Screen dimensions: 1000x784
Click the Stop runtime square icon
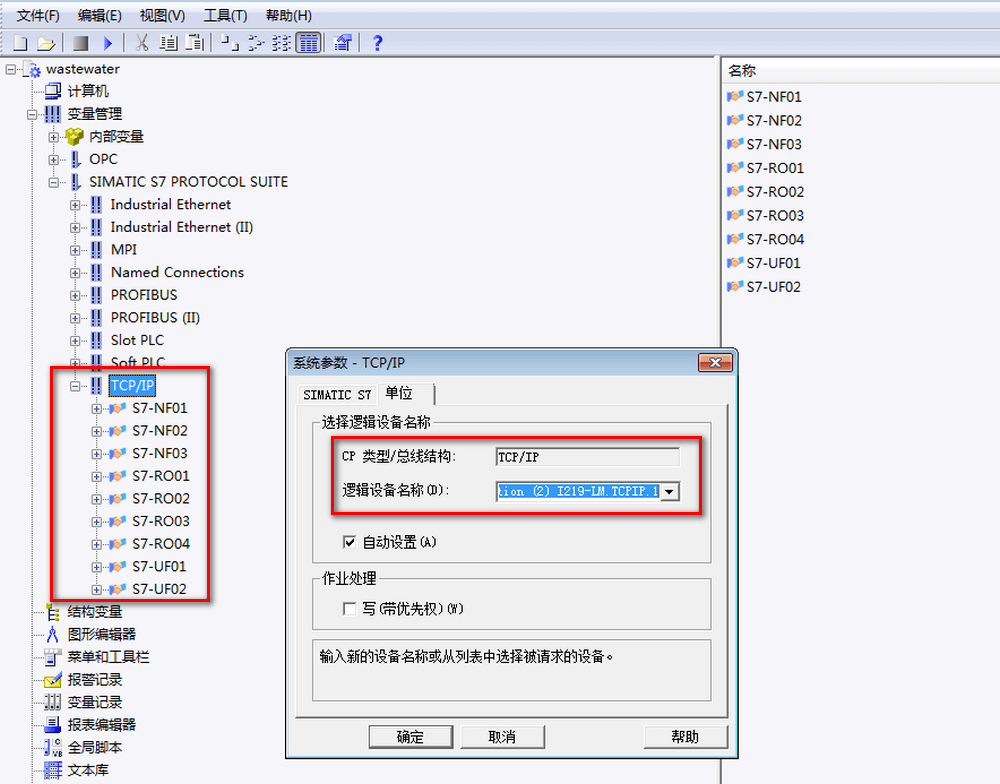pos(81,43)
